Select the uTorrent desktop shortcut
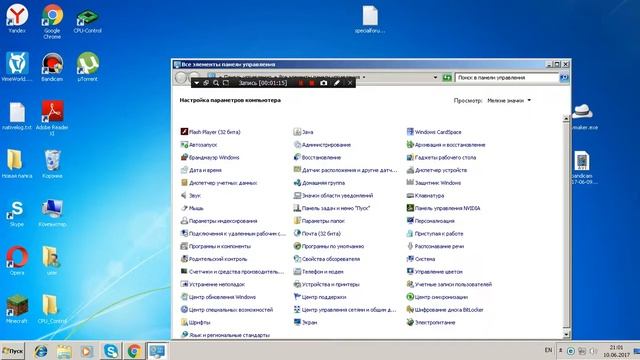This screenshot has height=360, width=640. (x=87, y=67)
